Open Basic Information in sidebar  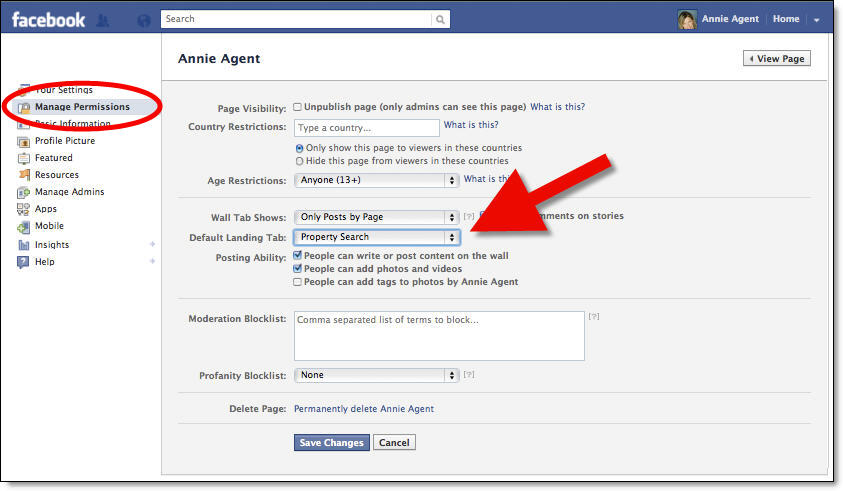(73, 124)
